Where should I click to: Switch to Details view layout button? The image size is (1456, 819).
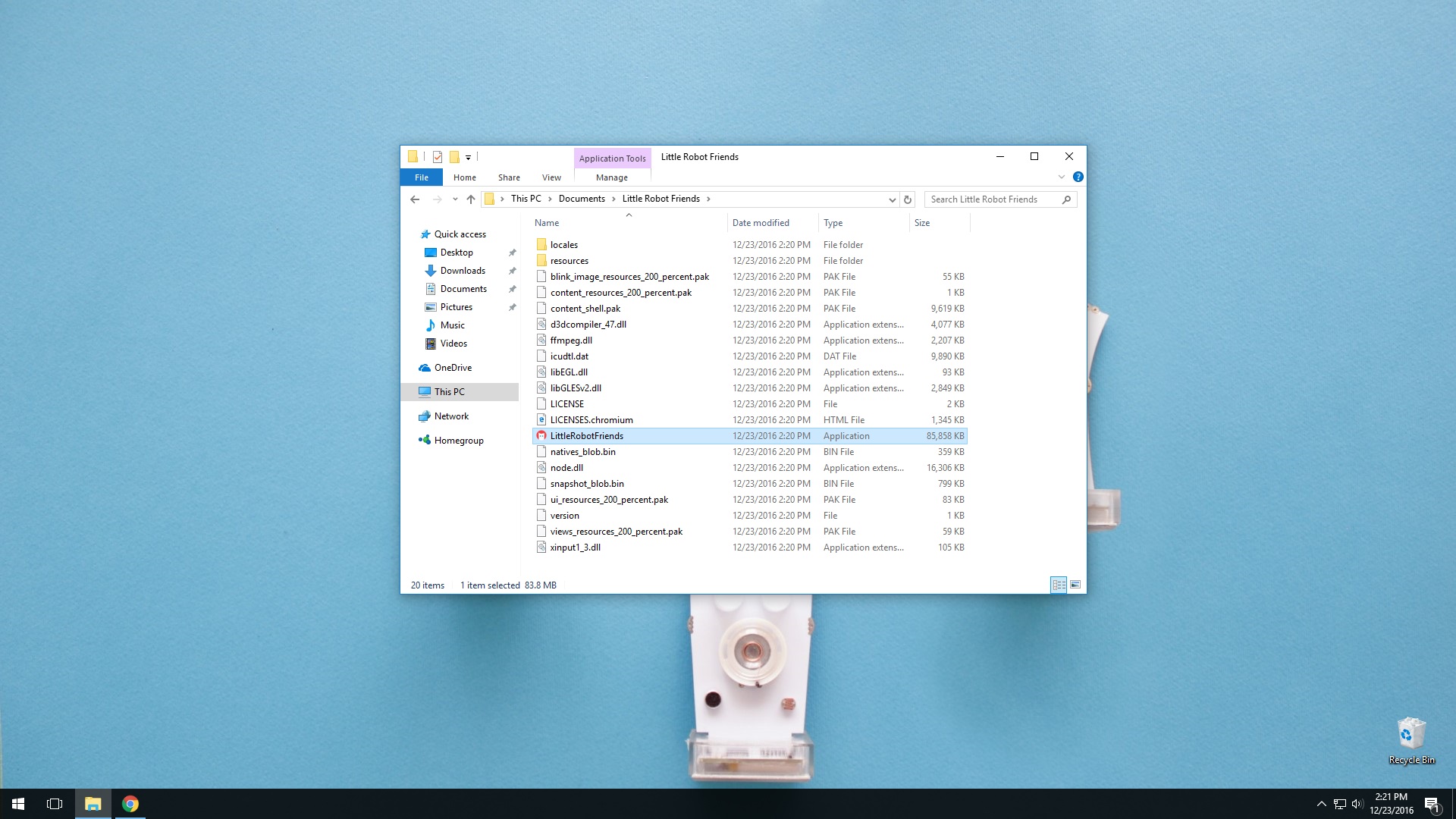[1059, 585]
